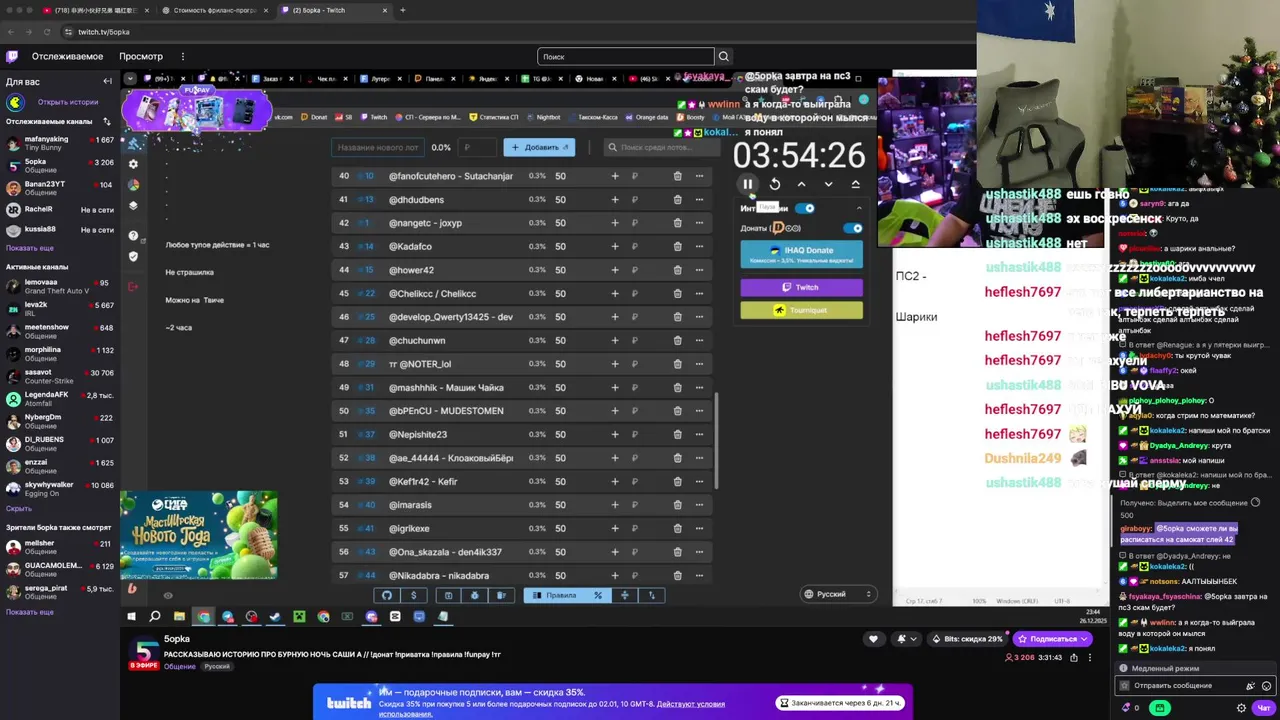Click the green channel points chest button

1160,708
